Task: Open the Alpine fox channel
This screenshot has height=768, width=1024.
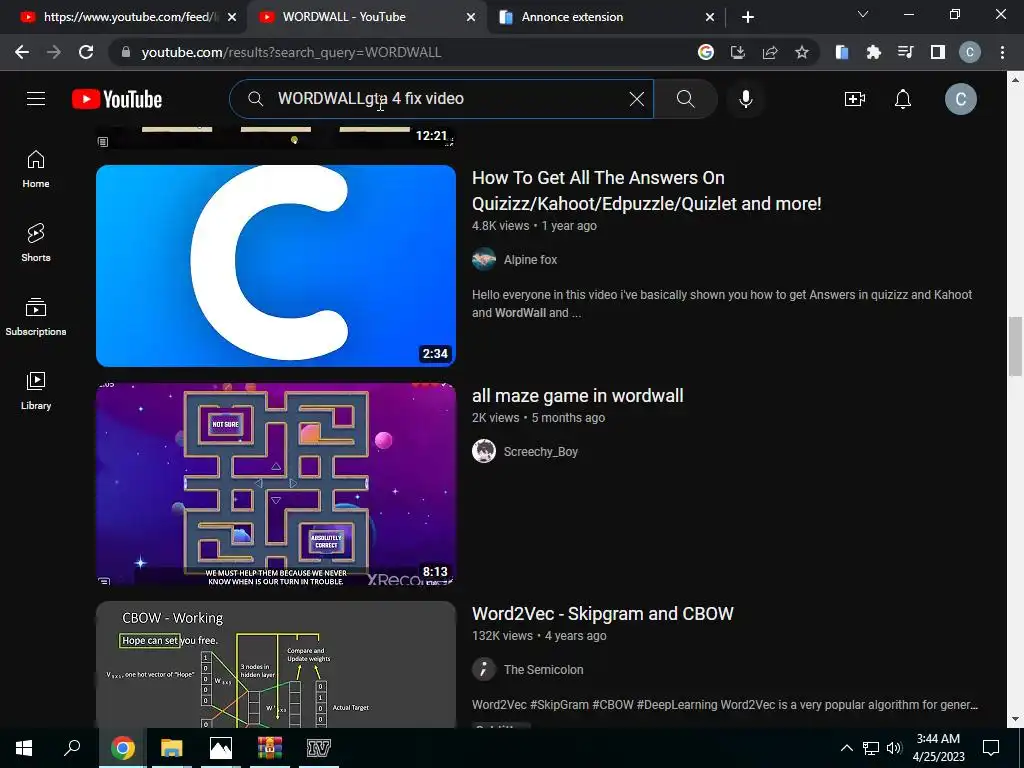Action: tap(530, 259)
